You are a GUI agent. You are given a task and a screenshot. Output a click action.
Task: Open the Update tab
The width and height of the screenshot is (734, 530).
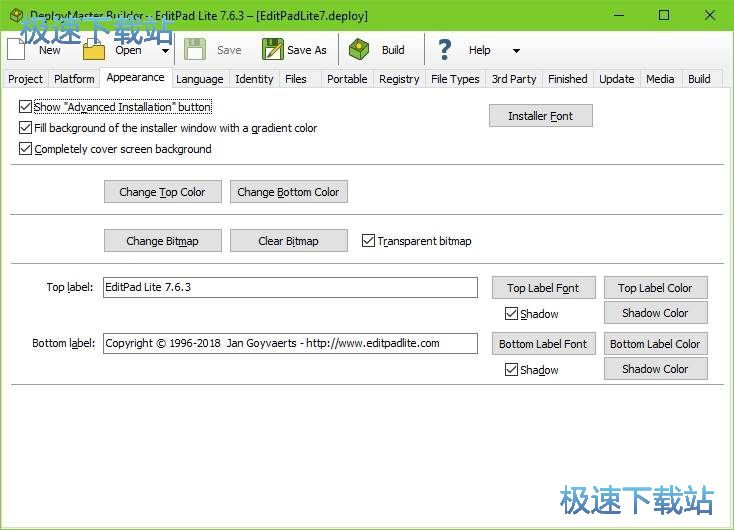(x=617, y=79)
